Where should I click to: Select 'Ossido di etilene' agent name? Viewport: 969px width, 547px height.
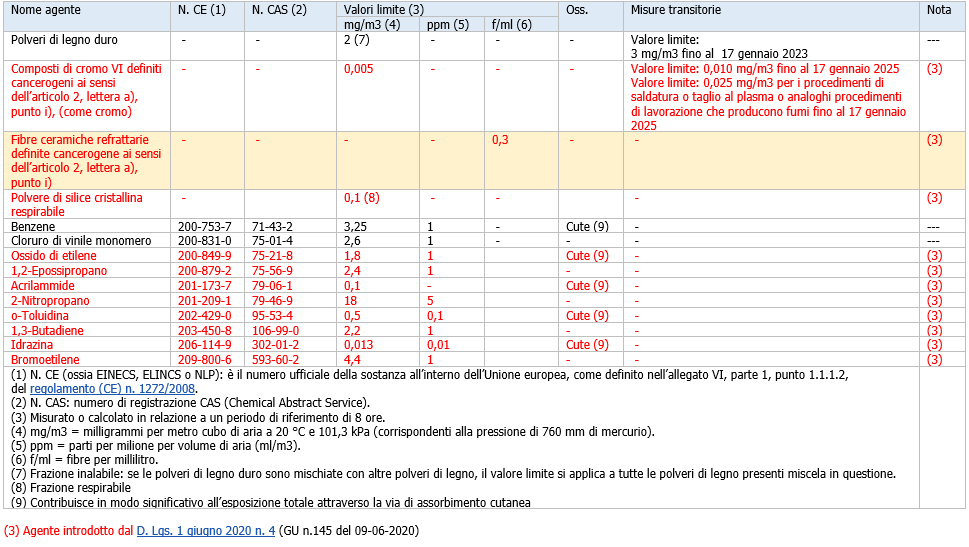[53, 256]
